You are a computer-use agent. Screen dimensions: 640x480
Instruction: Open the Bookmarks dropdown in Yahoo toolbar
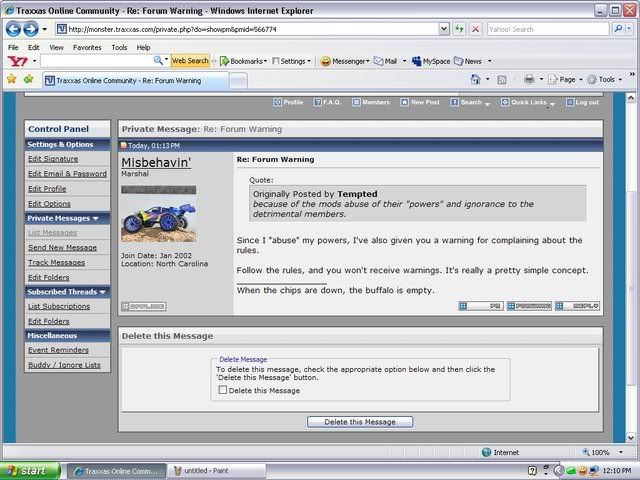coord(243,61)
